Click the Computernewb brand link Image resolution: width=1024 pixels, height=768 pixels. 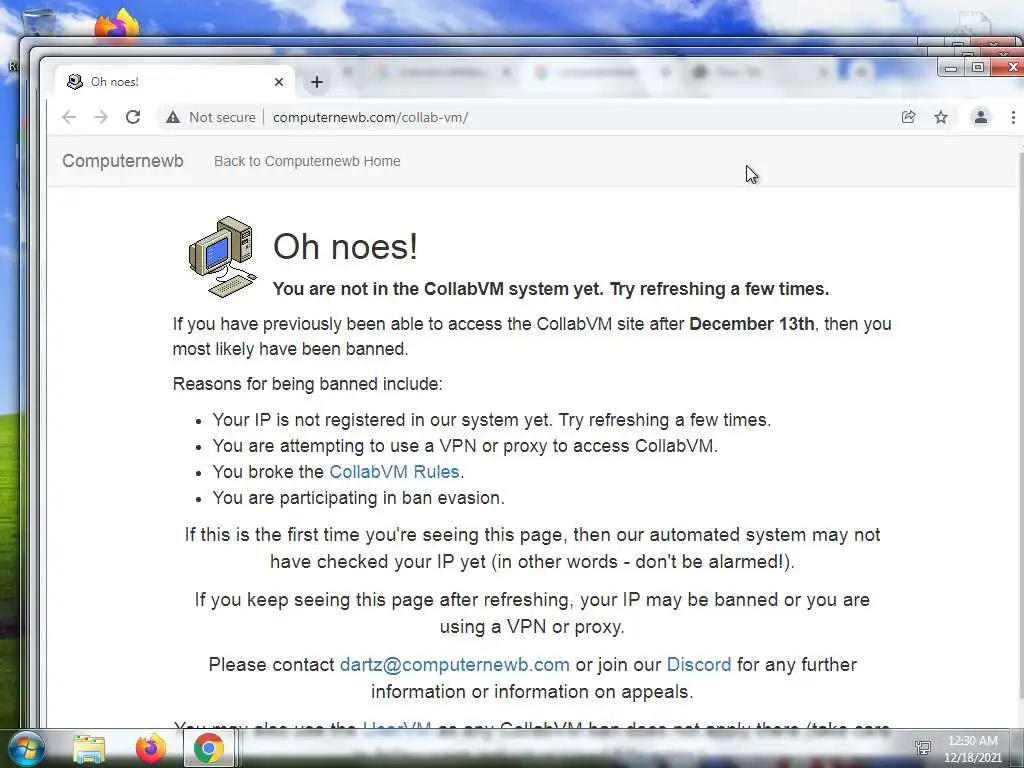click(x=123, y=161)
